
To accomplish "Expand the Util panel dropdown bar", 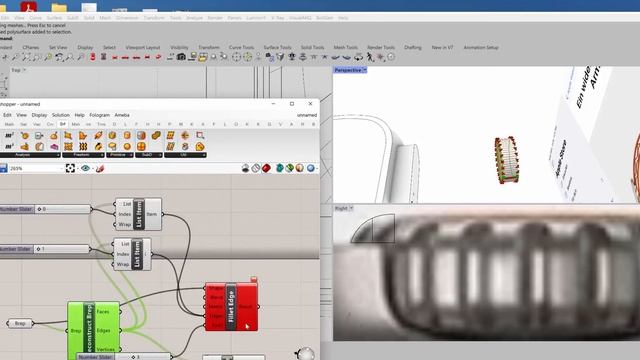I will [x=185, y=155].
